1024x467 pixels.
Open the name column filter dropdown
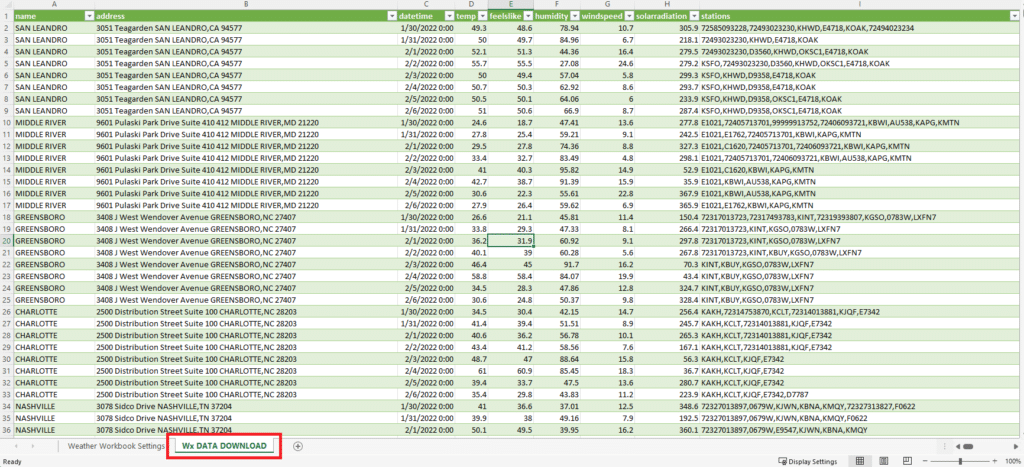[88, 17]
